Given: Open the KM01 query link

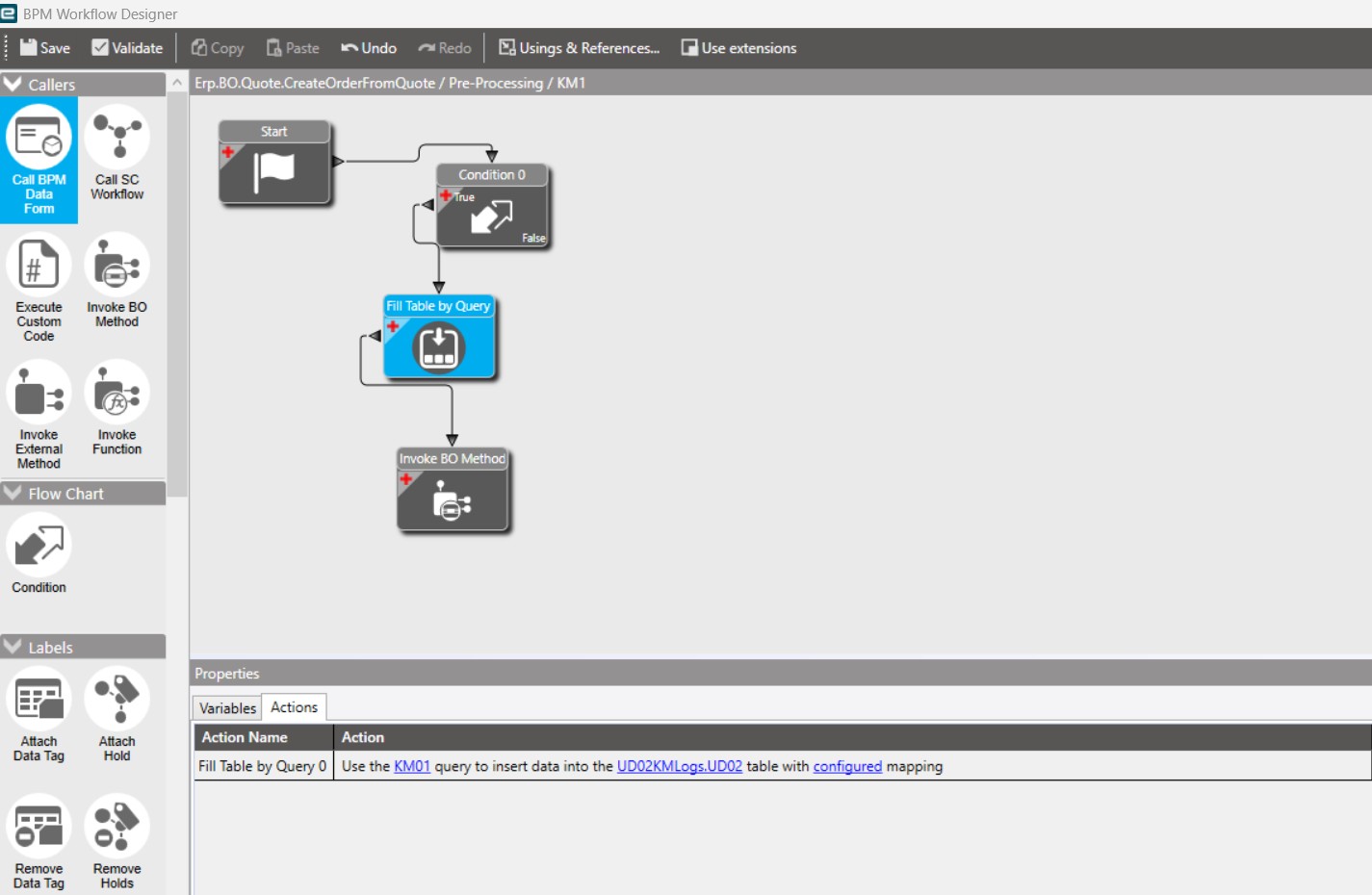Looking at the screenshot, I should coord(412,766).
